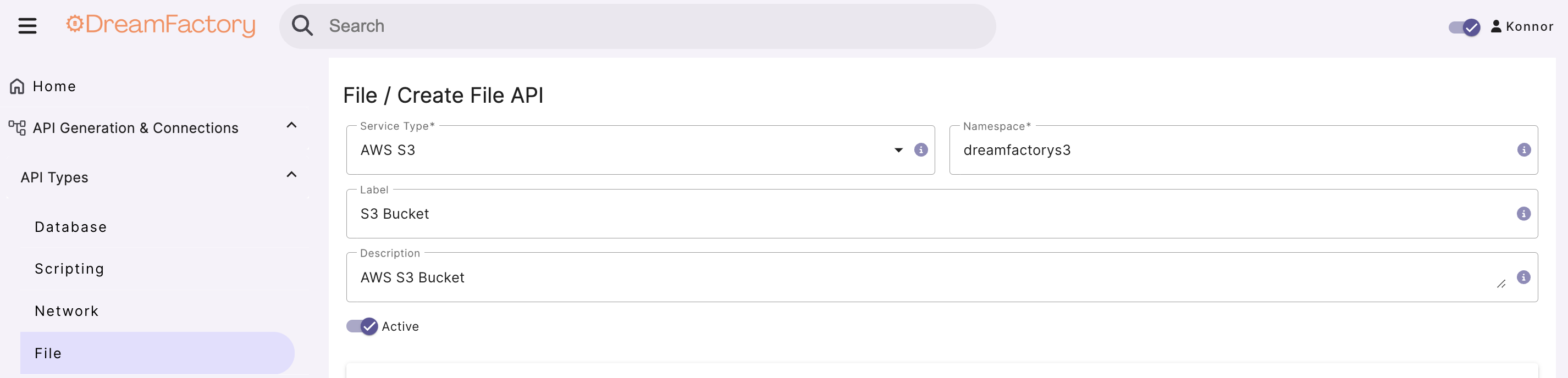1568x378 pixels.
Task: Click the Label field info icon
Action: [x=1523, y=214]
